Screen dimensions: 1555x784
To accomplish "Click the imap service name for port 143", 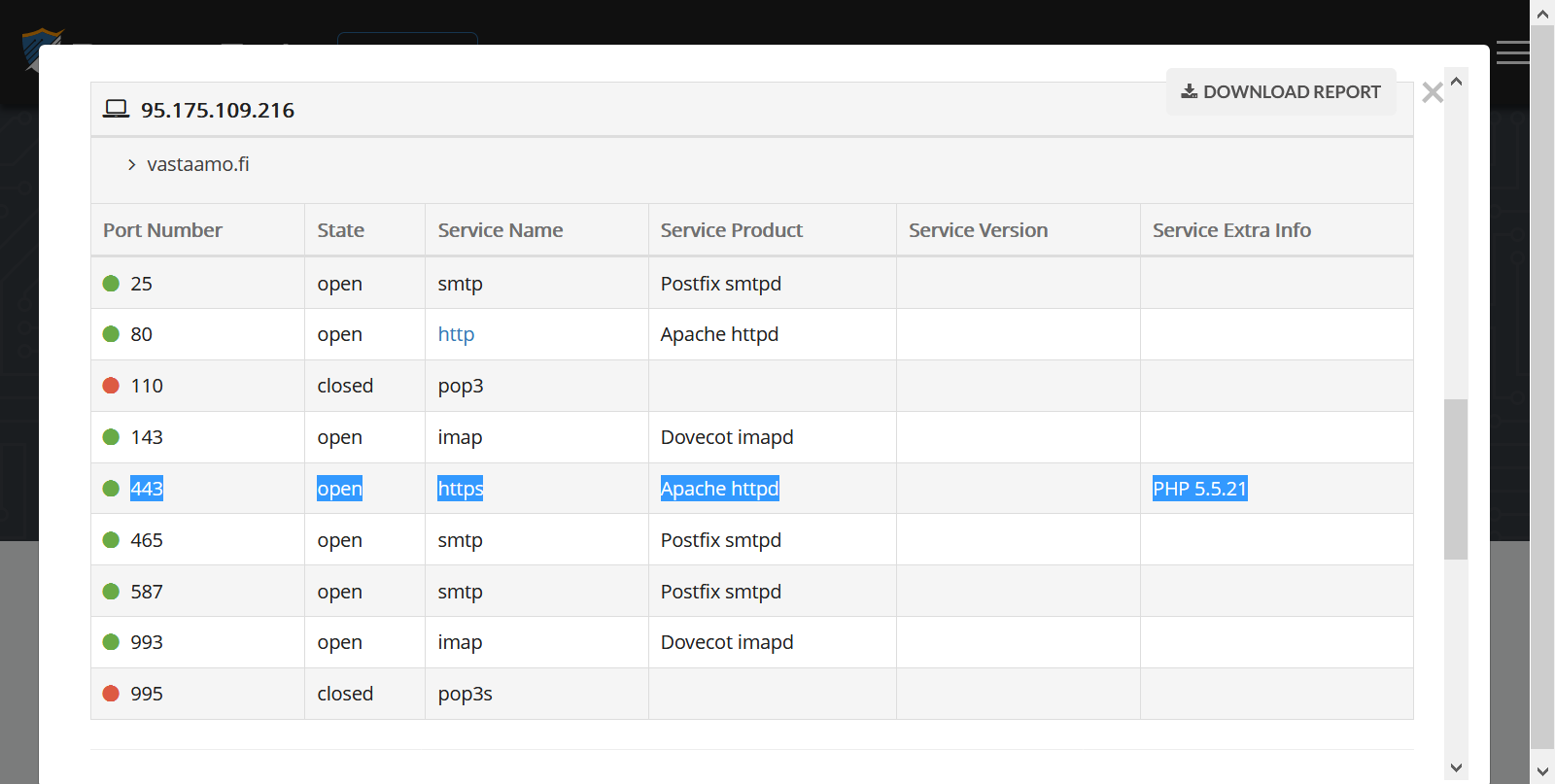I will pos(460,437).
